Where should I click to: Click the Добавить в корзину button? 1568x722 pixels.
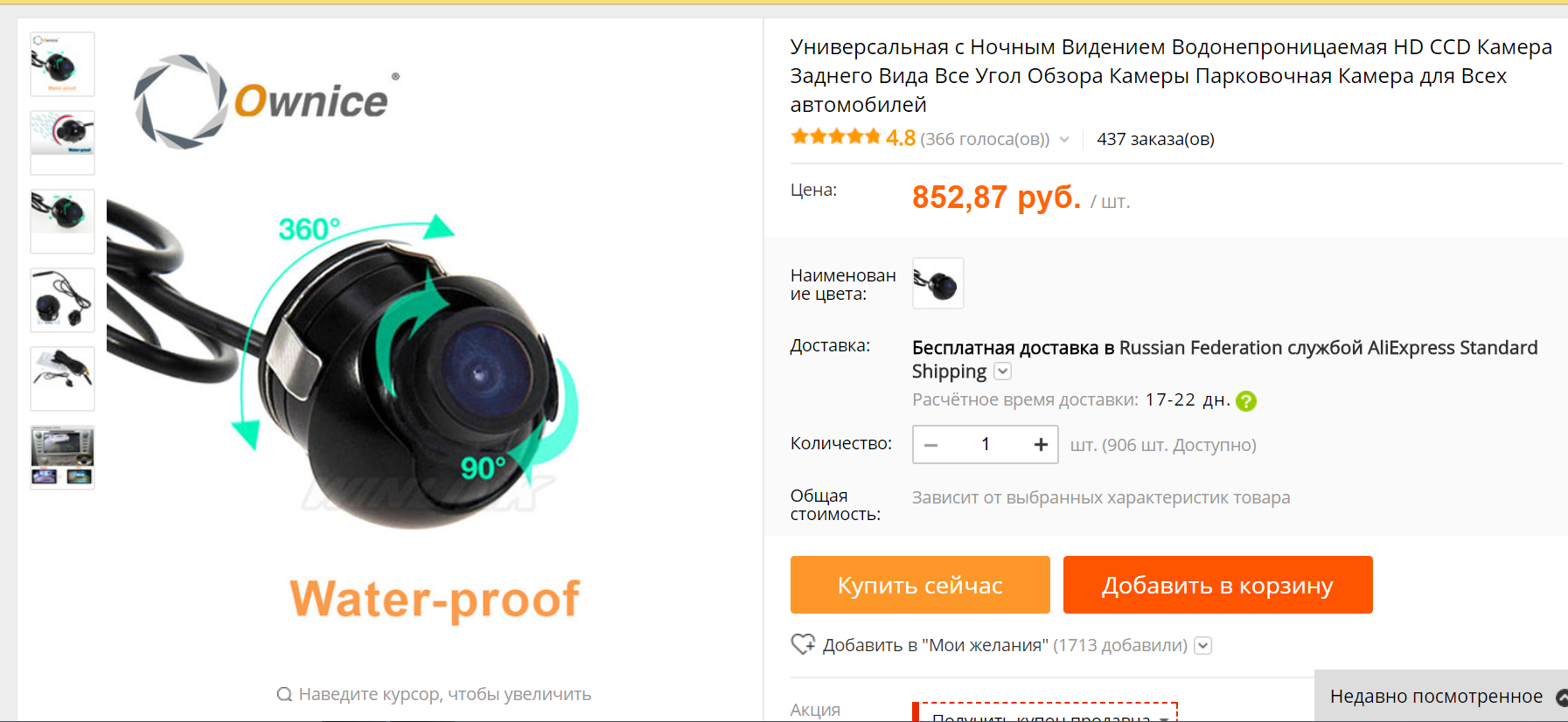point(1217,585)
